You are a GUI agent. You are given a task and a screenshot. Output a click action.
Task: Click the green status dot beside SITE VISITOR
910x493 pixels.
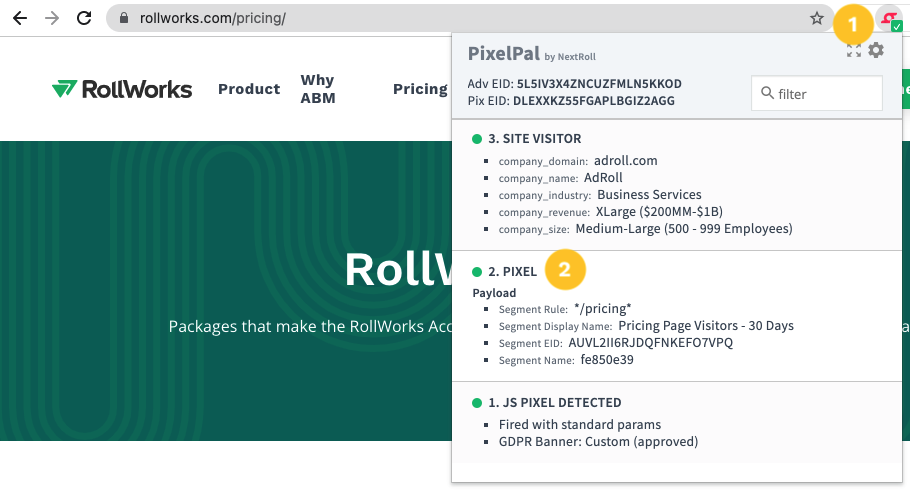pos(477,139)
